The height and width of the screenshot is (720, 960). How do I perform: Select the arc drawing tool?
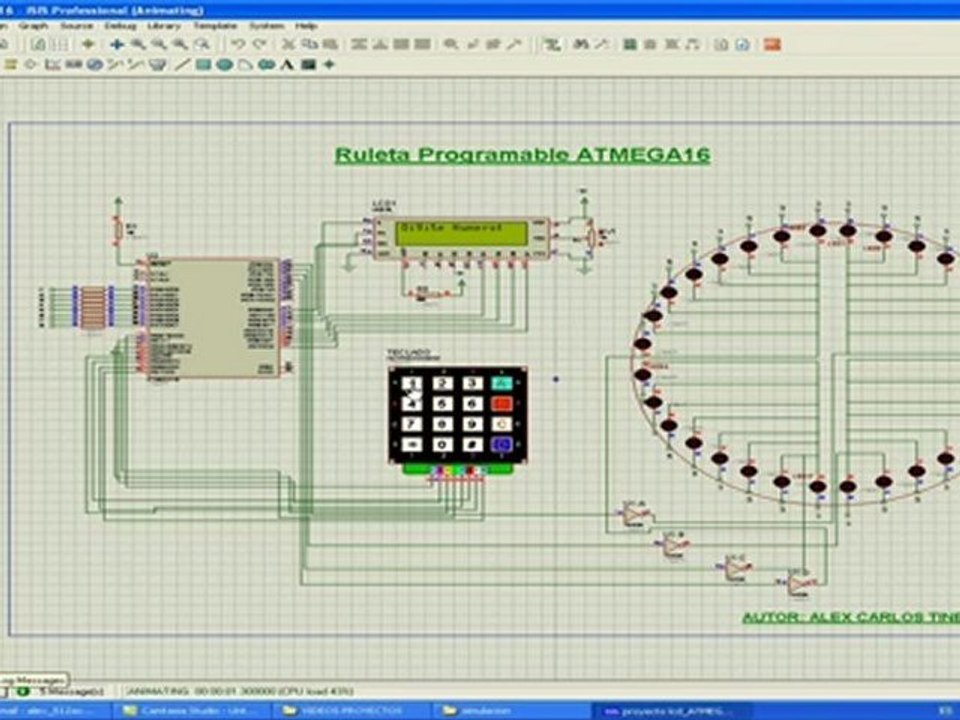pyautogui.click(x=246, y=64)
